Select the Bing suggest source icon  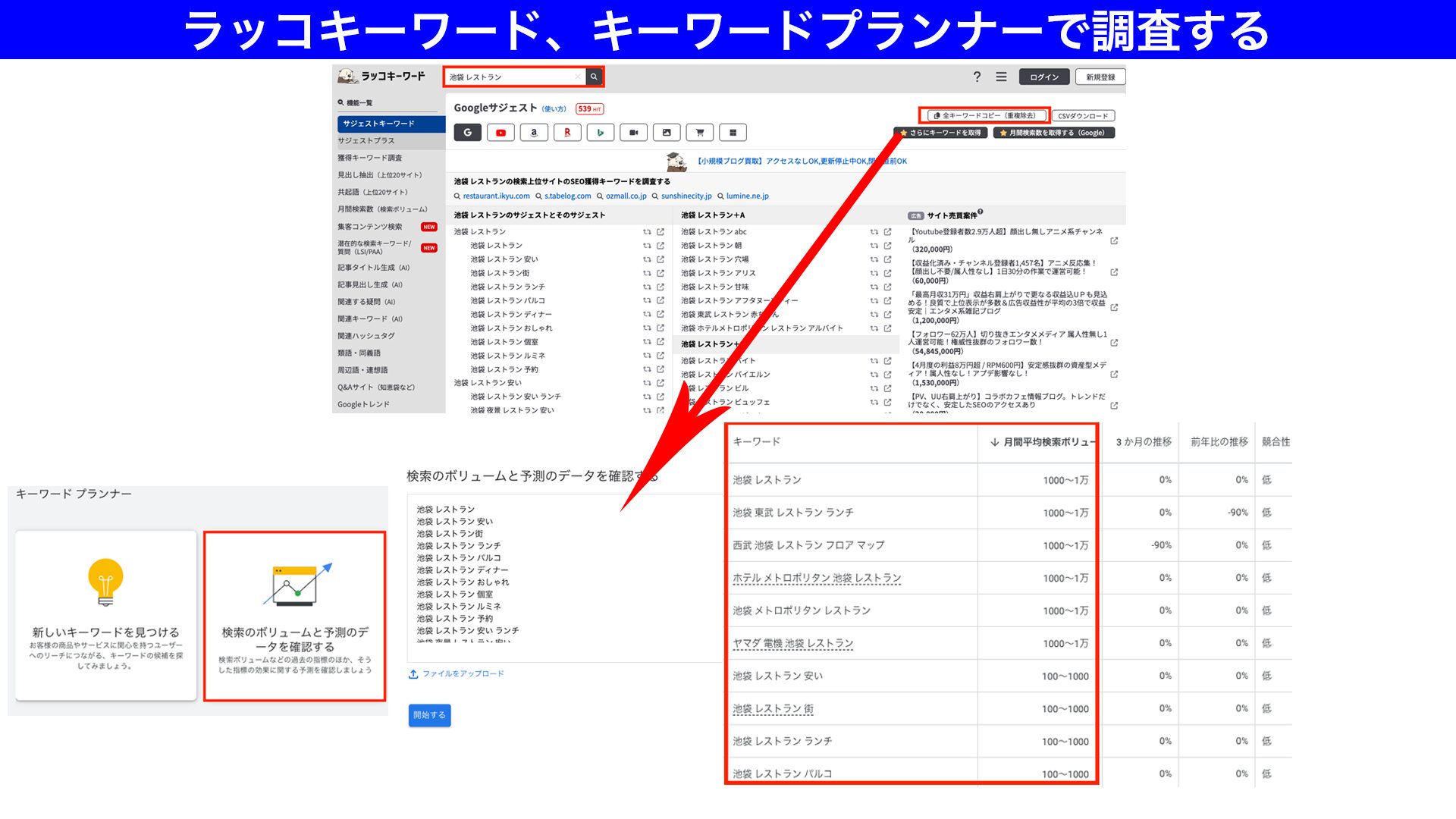pyautogui.click(x=600, y=133)
